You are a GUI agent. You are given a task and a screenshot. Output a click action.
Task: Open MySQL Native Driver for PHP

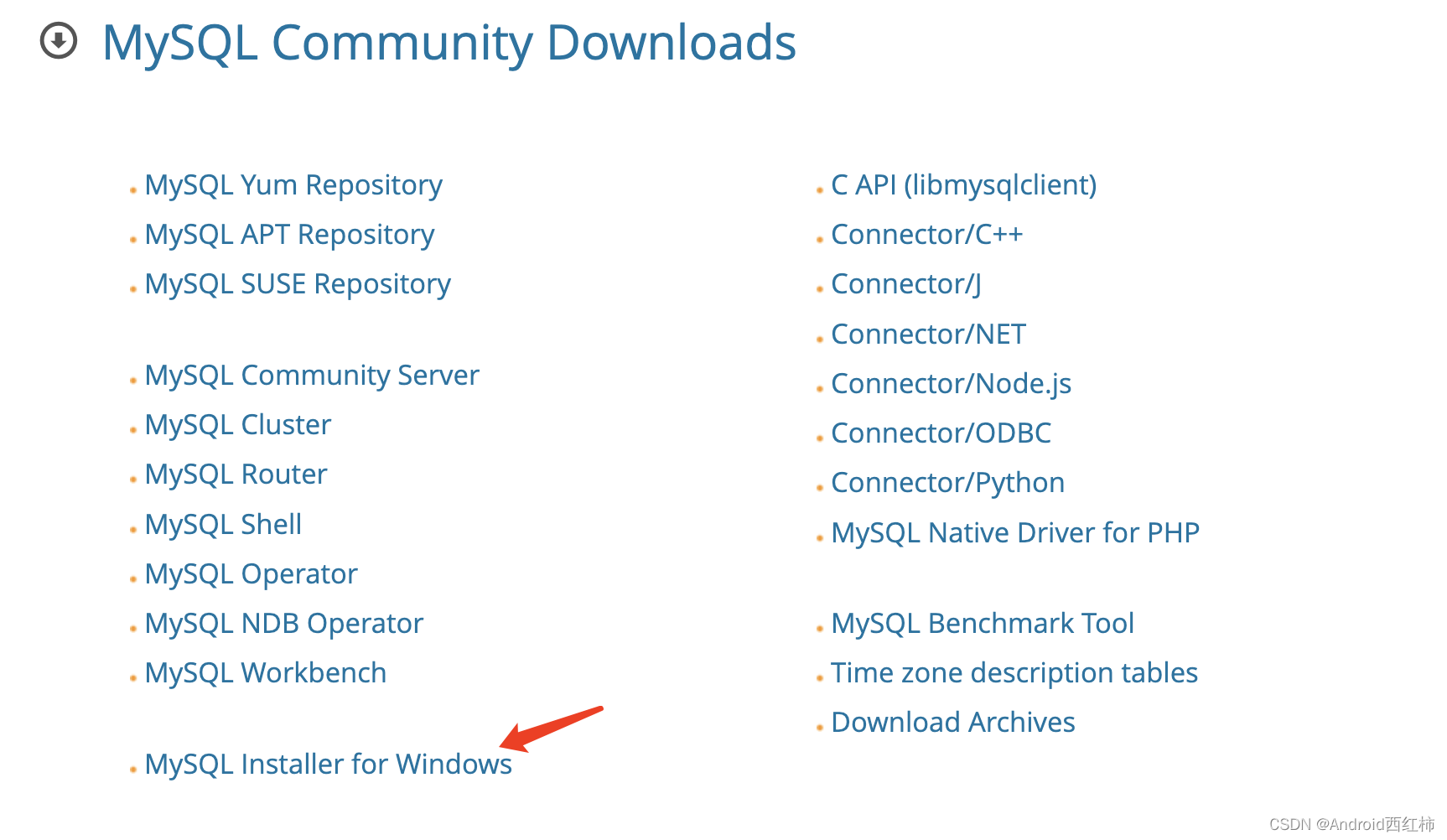(1016, 533)
